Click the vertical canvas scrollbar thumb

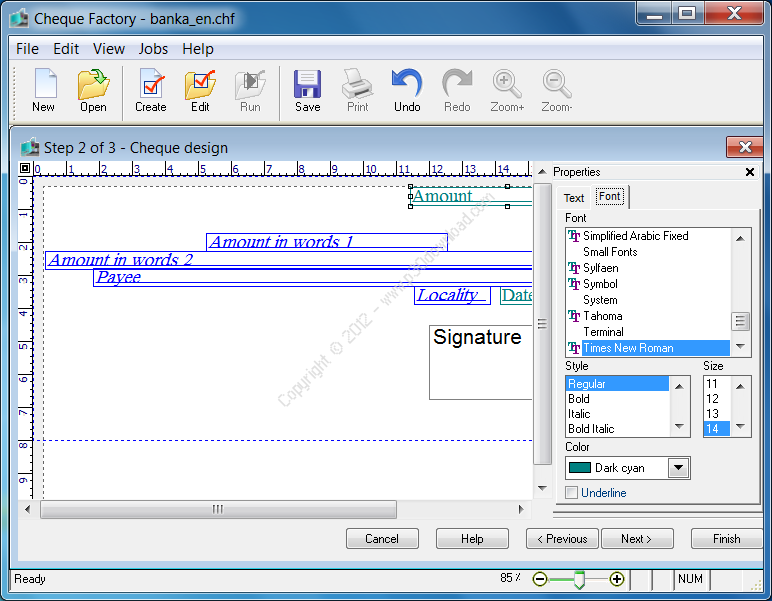coord(542,323)
